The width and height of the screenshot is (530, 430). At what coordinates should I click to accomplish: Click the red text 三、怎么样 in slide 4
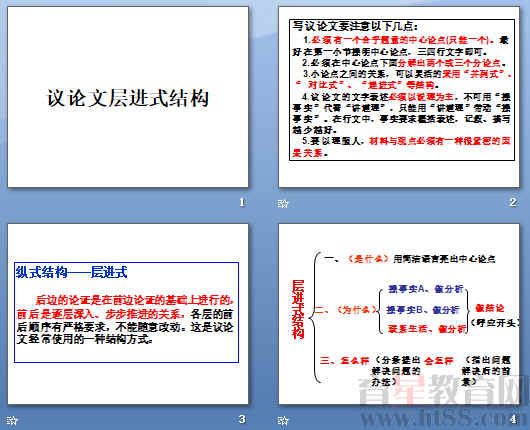click(344, 361)
